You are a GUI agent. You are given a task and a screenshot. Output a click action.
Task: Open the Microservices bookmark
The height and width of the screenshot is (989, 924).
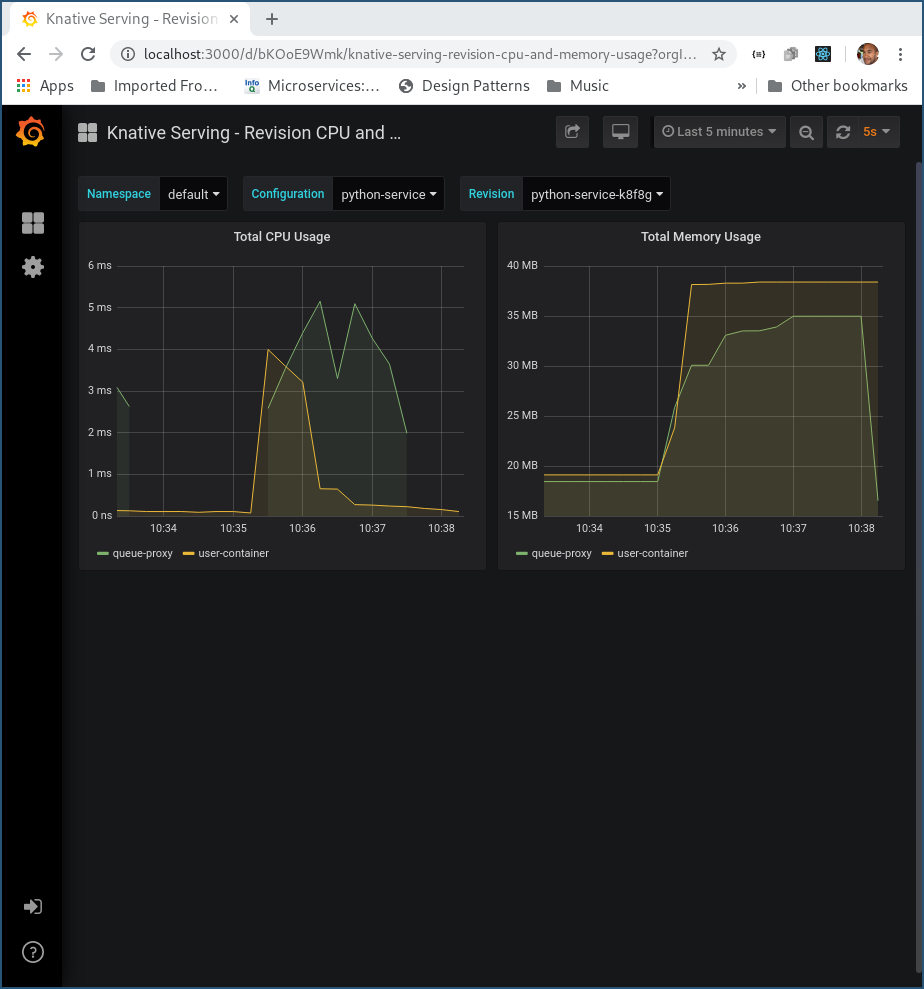[312, 86]
